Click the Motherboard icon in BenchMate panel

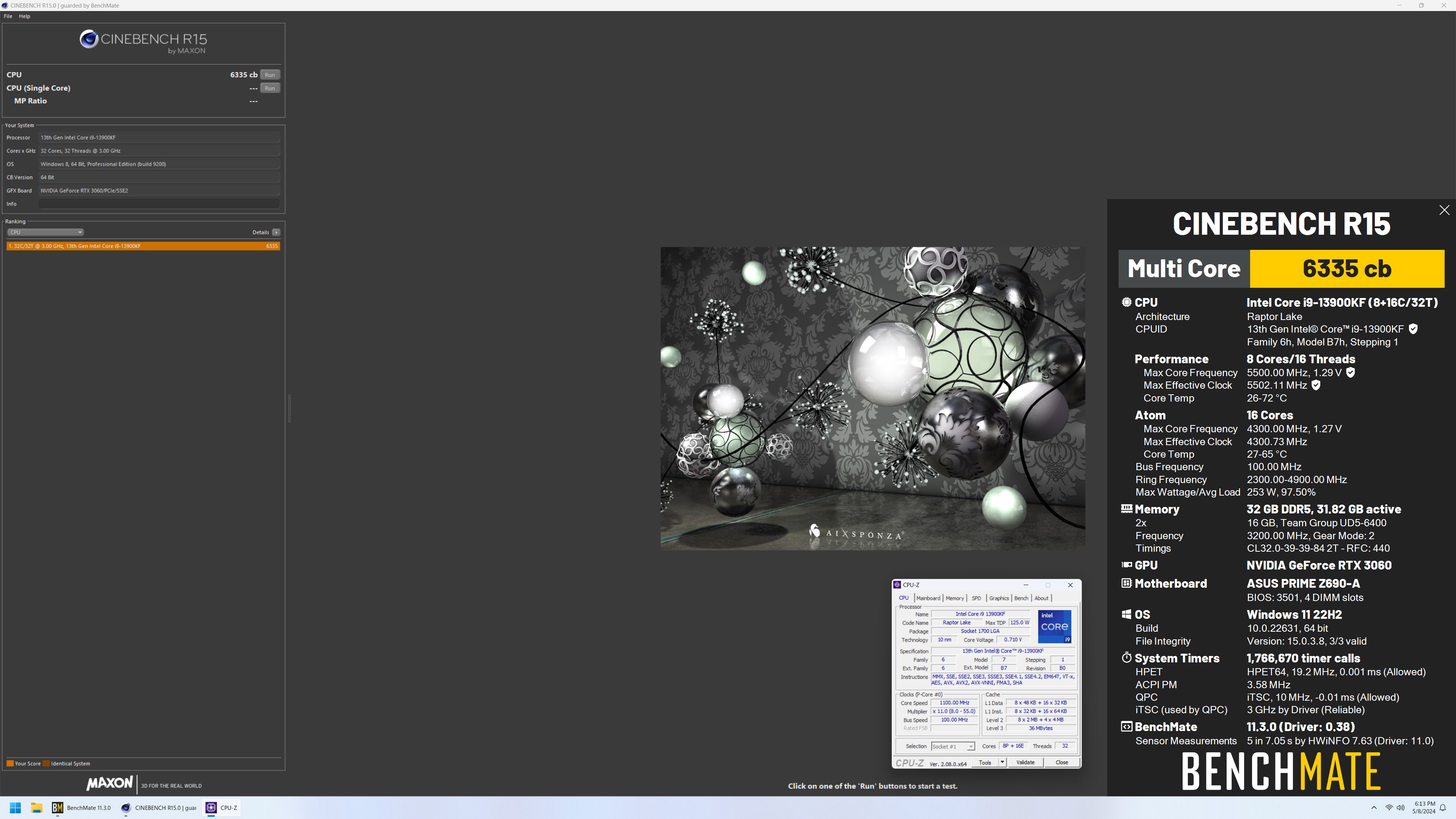(x=1127, y=583)
